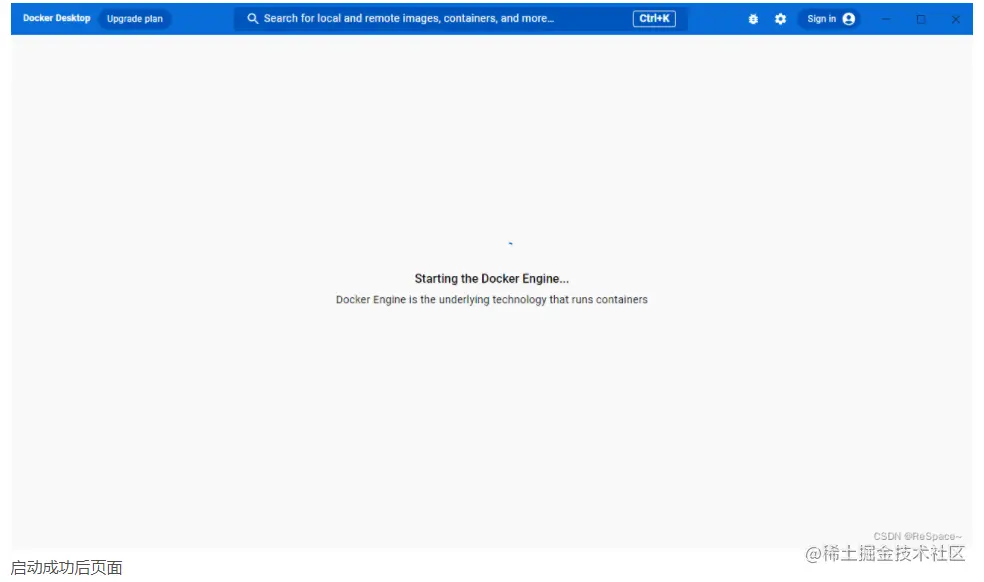Open Docker Desktop settings gear

pyautogui.click(x=780, y=19)
